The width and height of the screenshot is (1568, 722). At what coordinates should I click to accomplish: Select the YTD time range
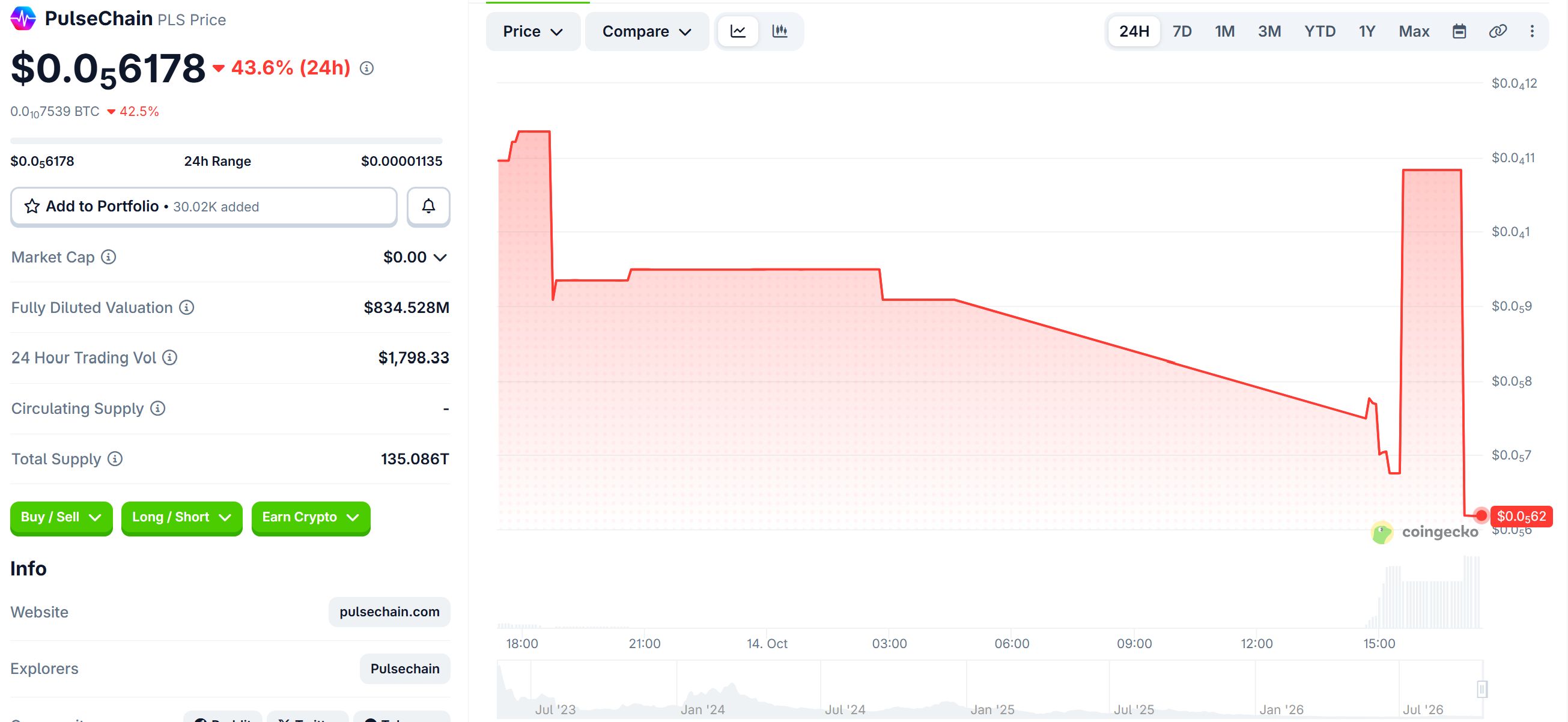[x=1320, y=31]
